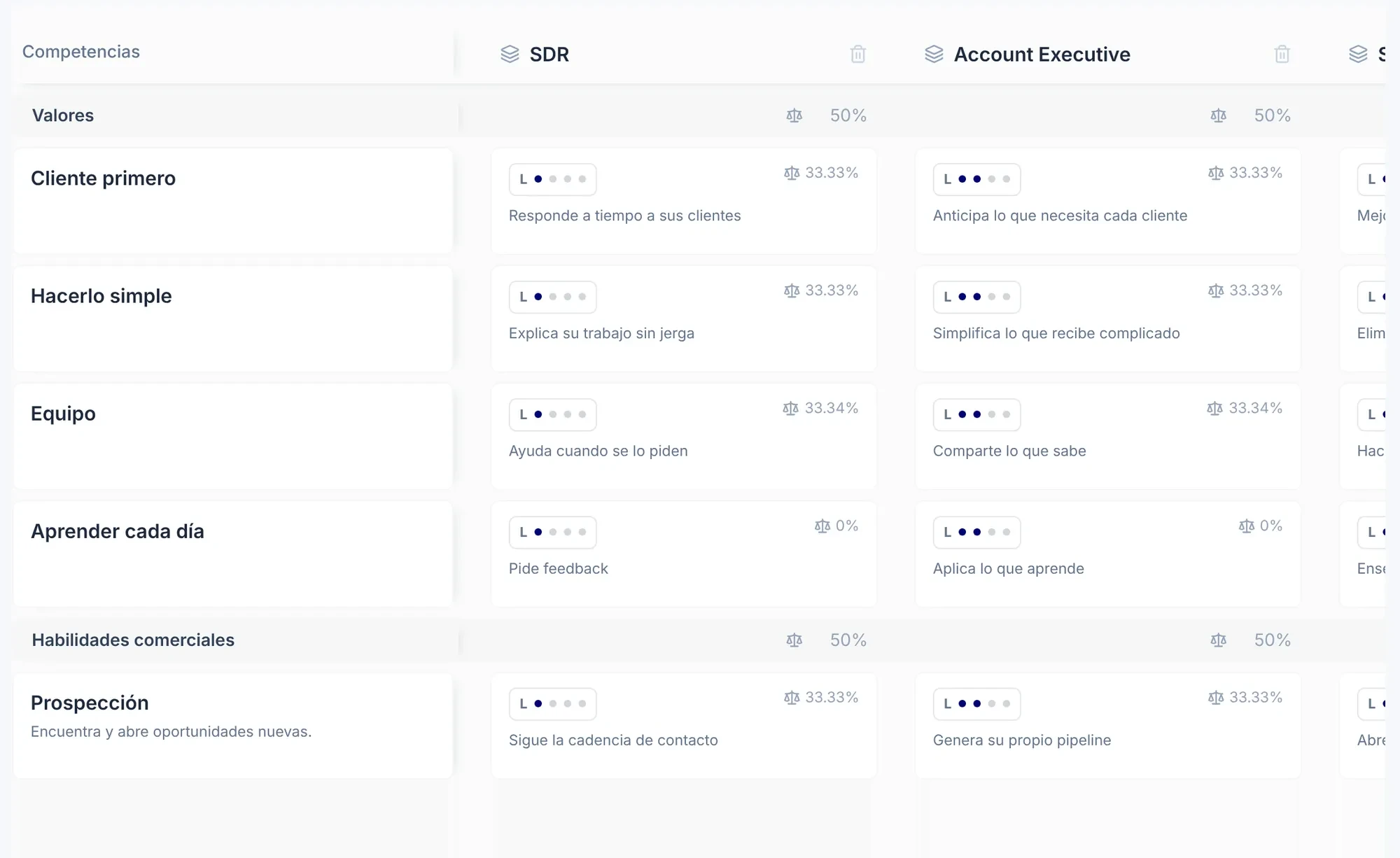The image size is (1400, 858).
Task: Open level selector on SDR Hacerlo simple card
Action: pos(552,297)
